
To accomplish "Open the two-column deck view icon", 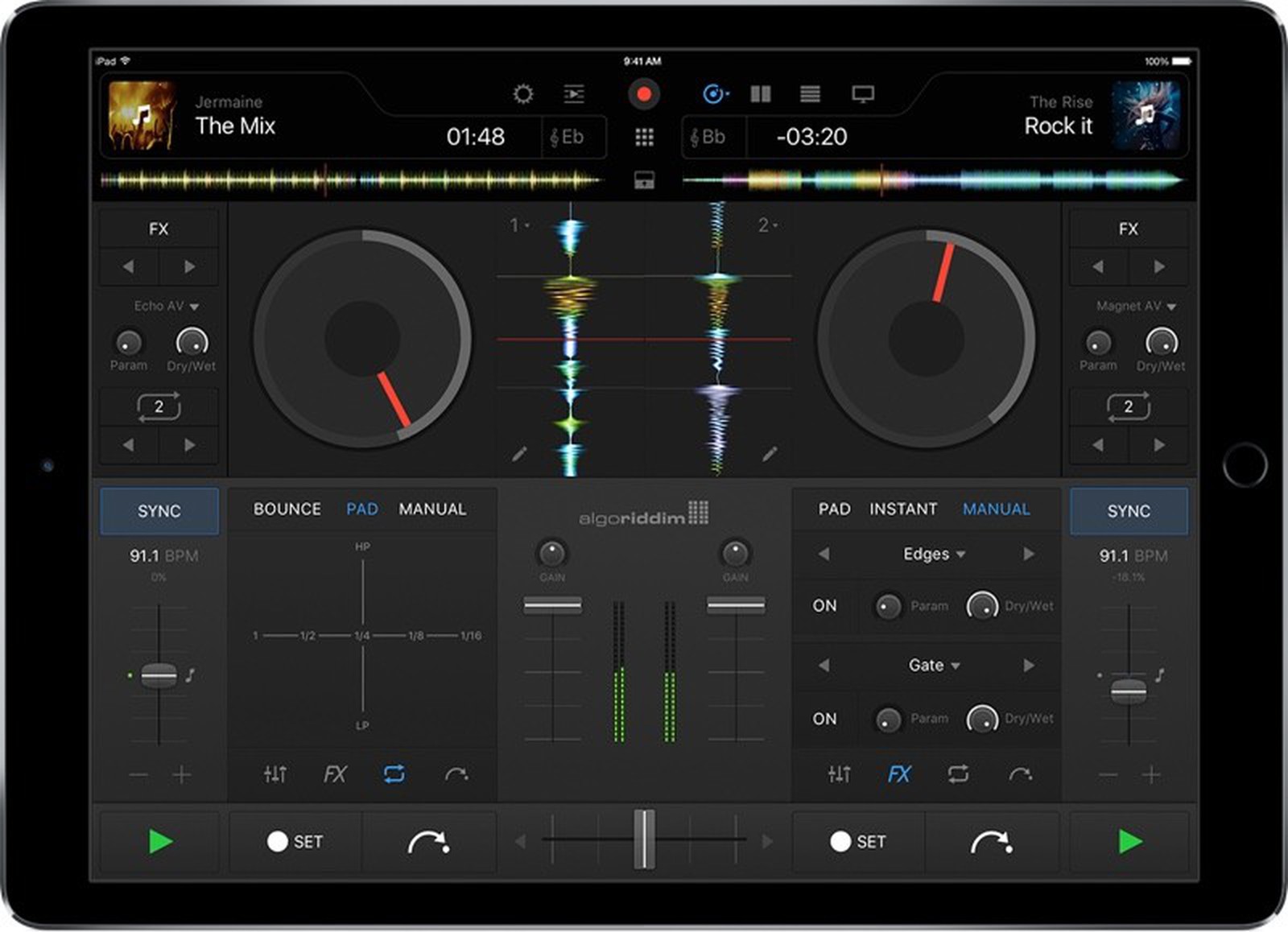I will (760, 93).
